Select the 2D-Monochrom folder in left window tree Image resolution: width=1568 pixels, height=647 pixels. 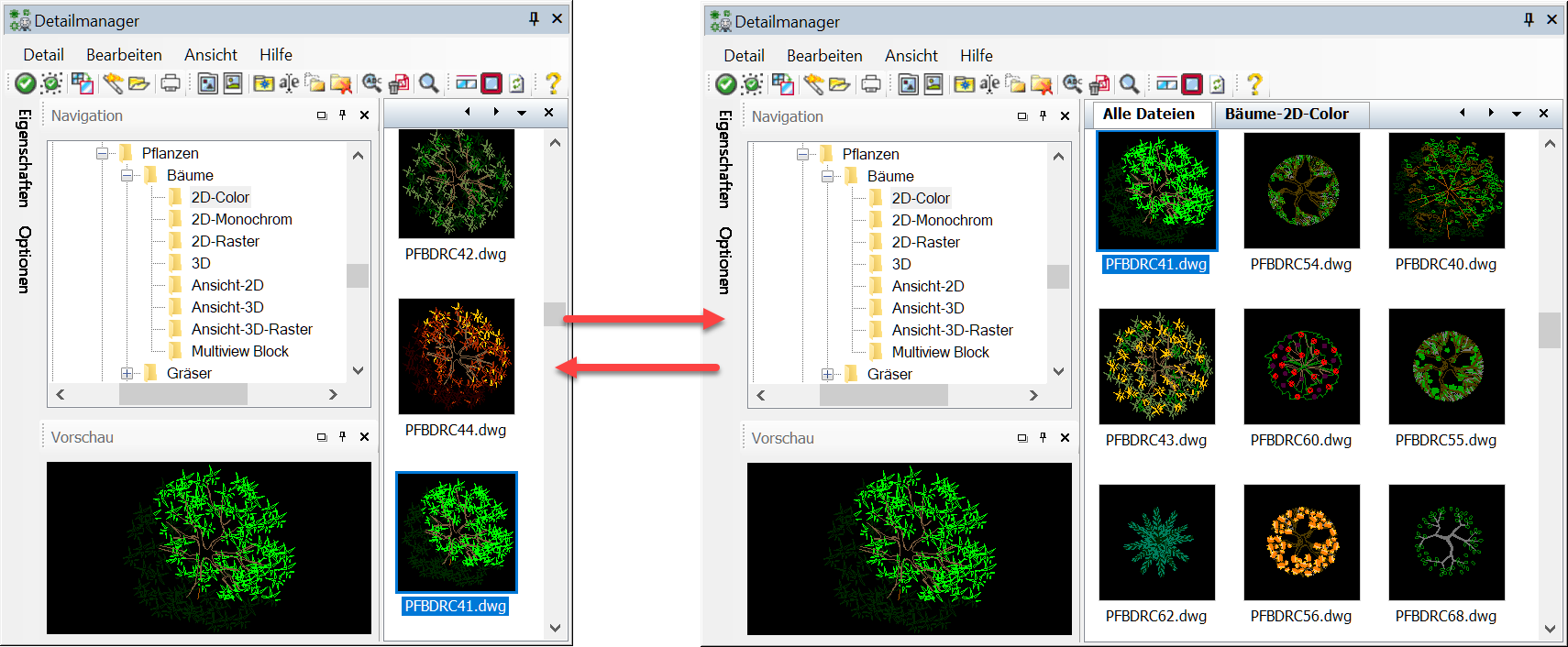[x=241, y=219]
